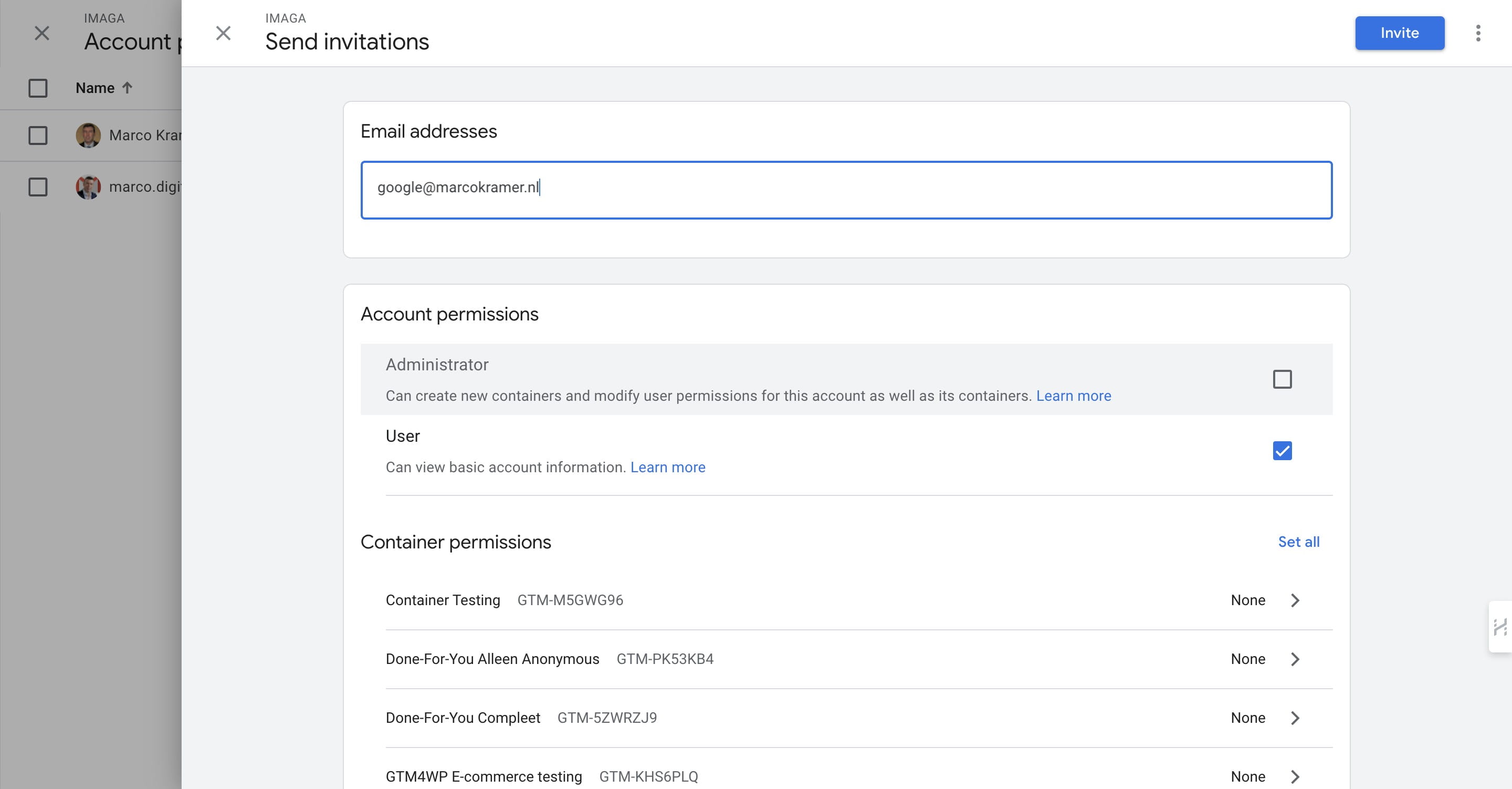The image size is (1512, 789).
Task: Expand Done-For-You Alleen Anonymous chevron
Action: 1295,659
